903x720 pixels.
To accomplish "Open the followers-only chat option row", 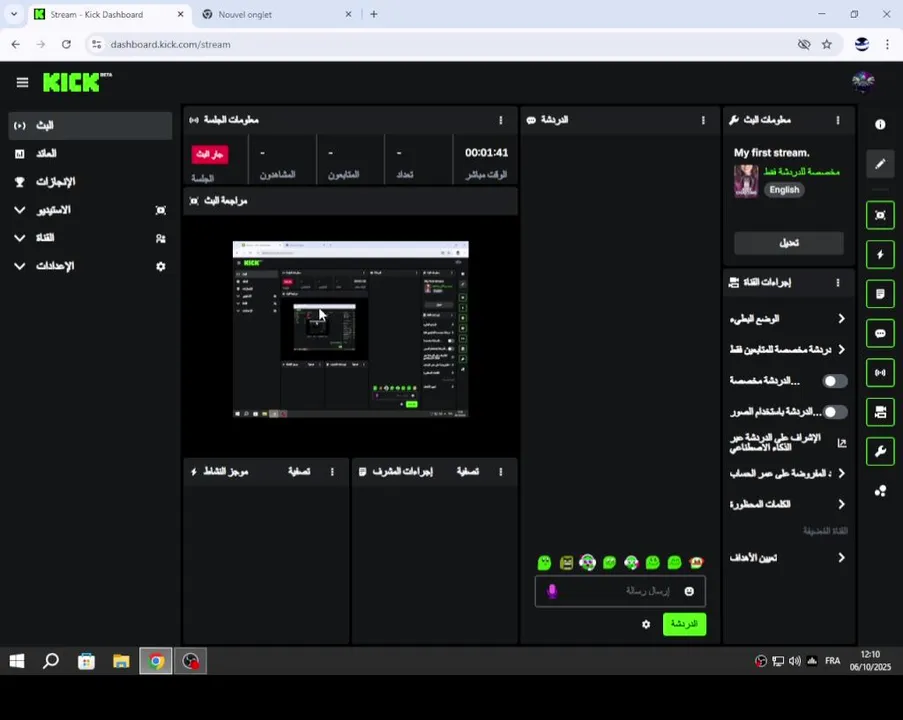I will 788,350.
